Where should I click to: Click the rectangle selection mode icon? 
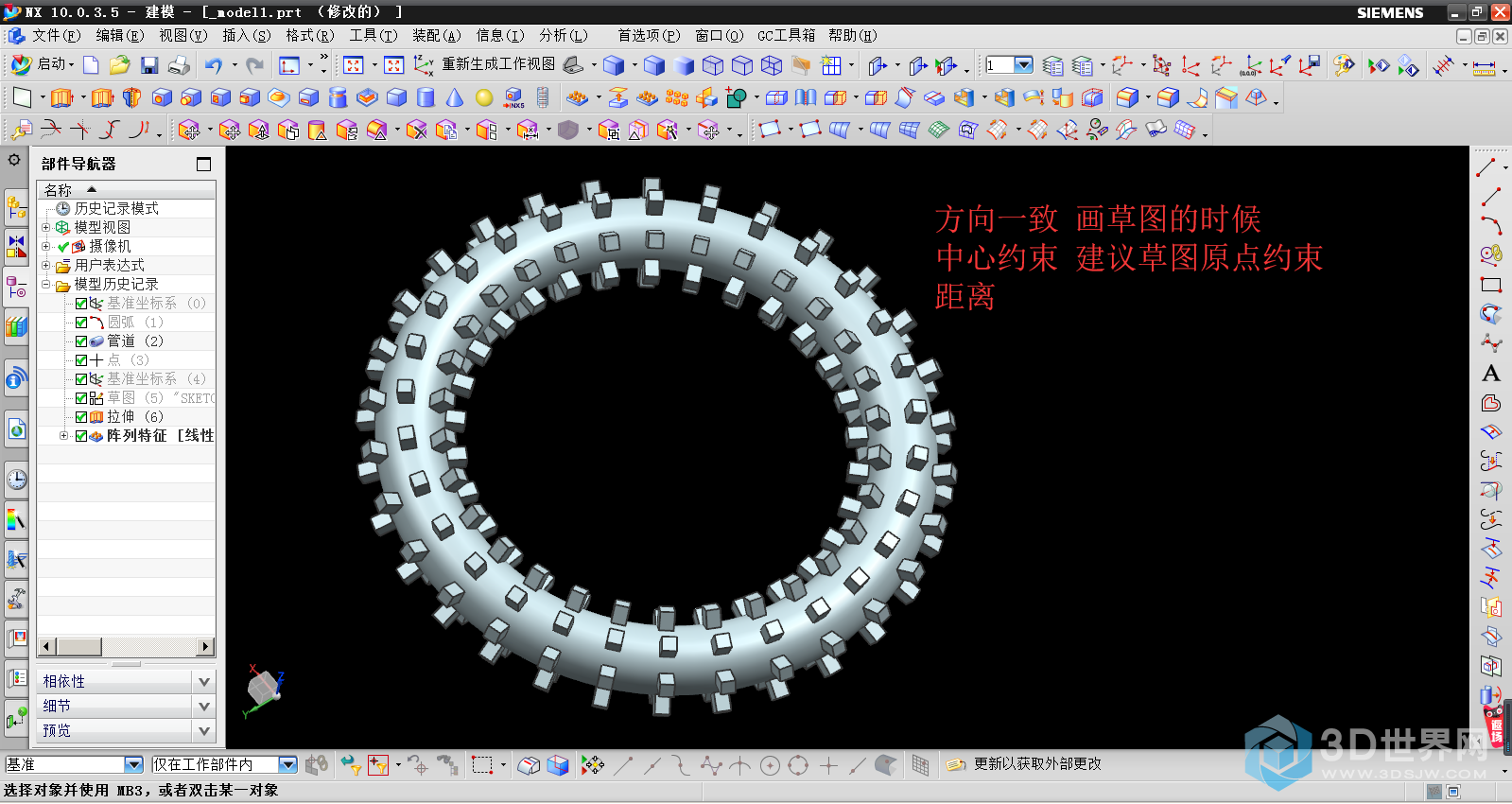click(482, 764)
